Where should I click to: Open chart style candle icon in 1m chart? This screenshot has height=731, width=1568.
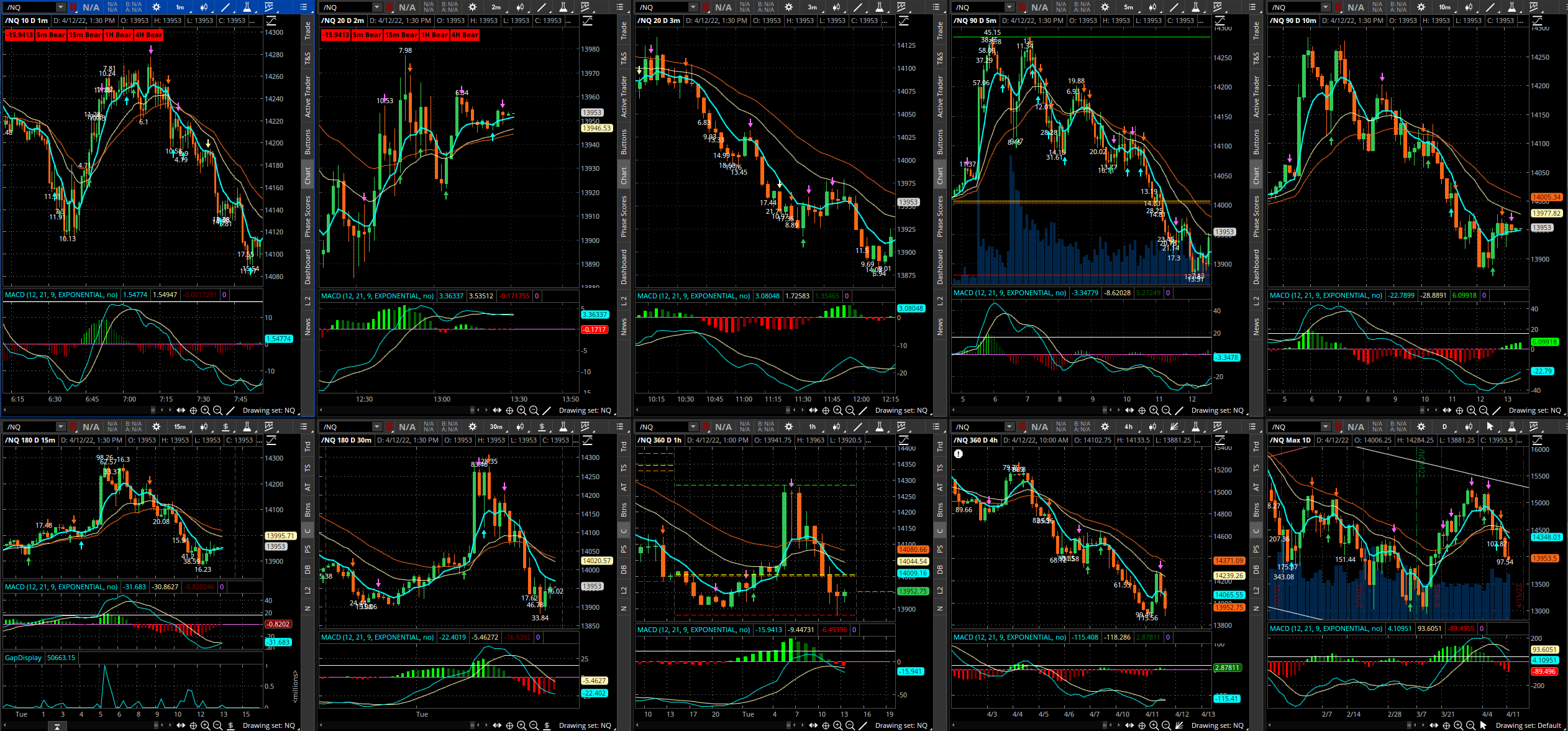pyautogui.click(x=204, y=7)
